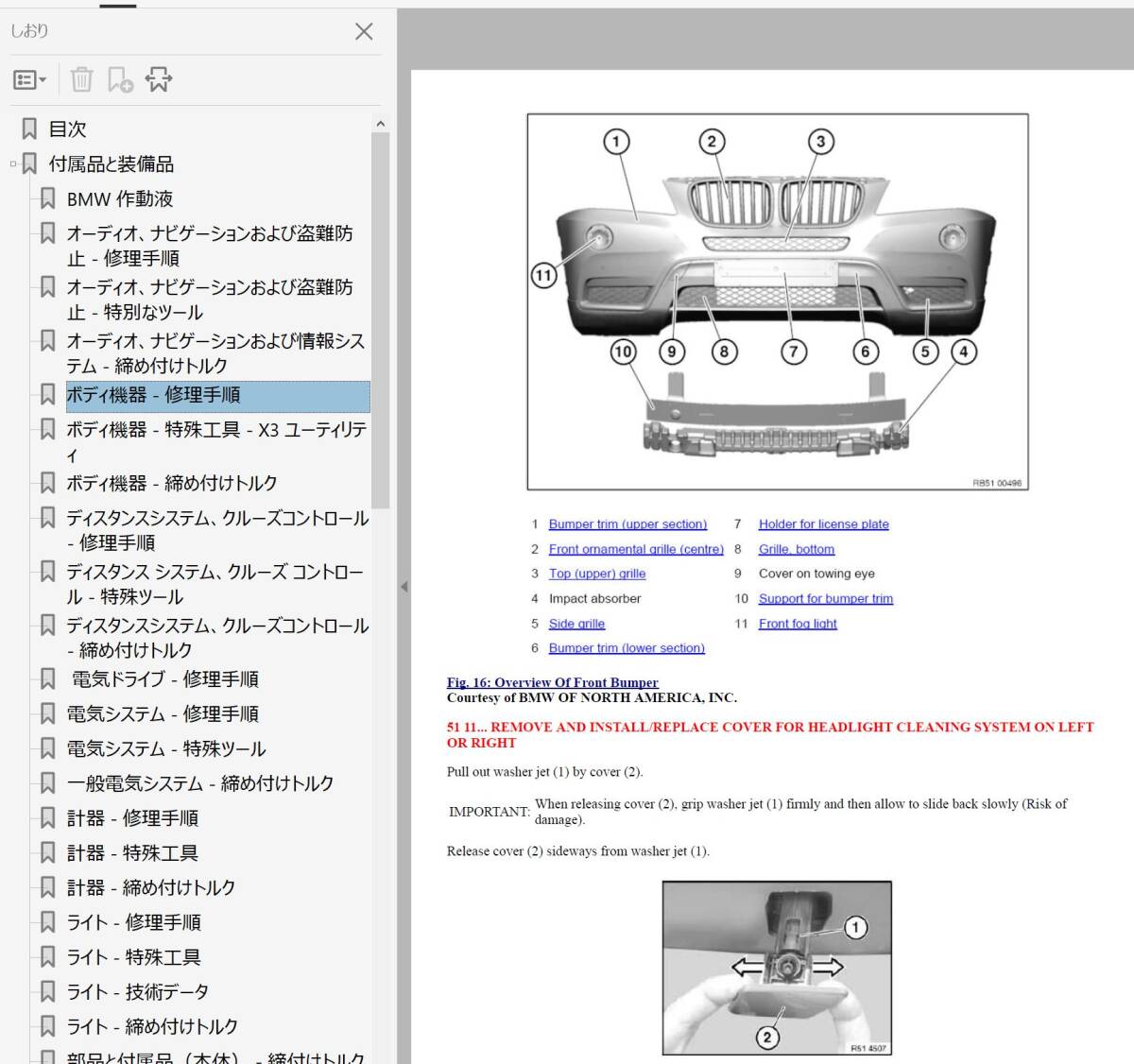Open the BMW 作動液 bookmark
This screenshot has width=1134, height=1064.
[x=120, y=199]
